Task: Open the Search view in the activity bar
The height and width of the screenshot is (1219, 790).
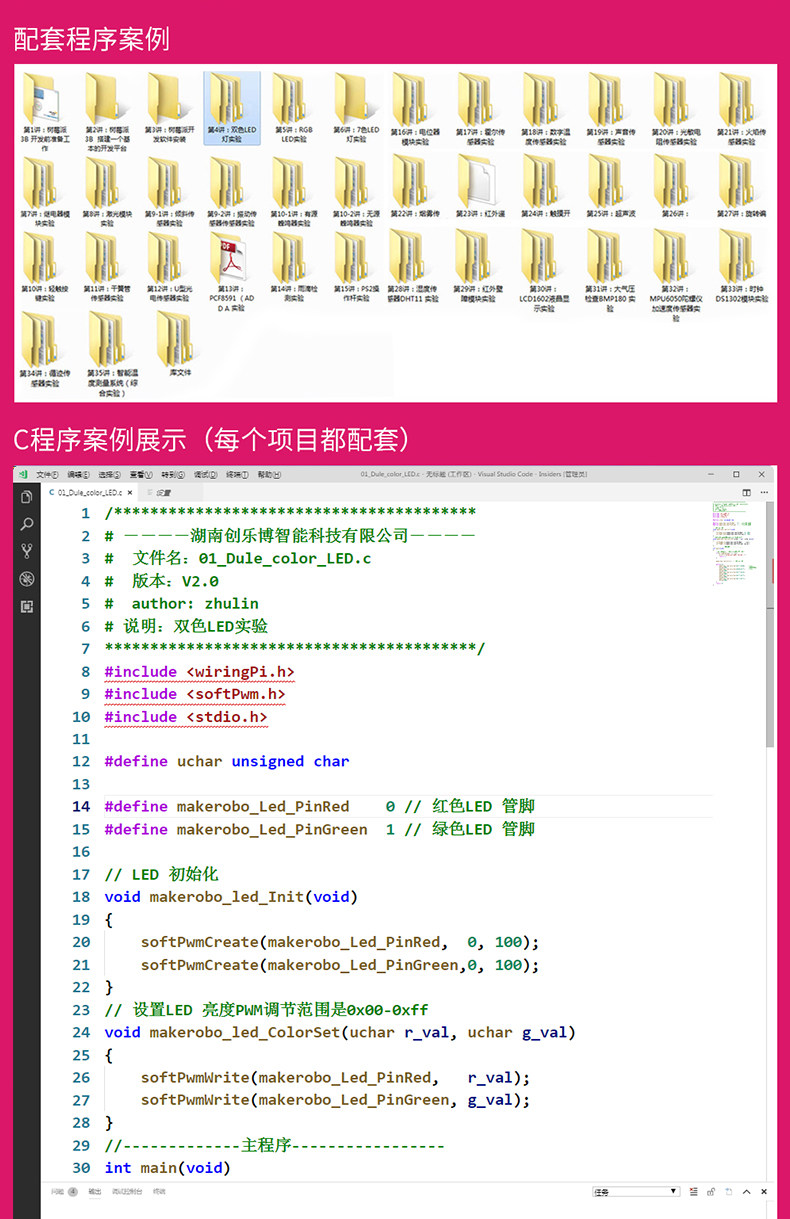Action: coord(26,524)
